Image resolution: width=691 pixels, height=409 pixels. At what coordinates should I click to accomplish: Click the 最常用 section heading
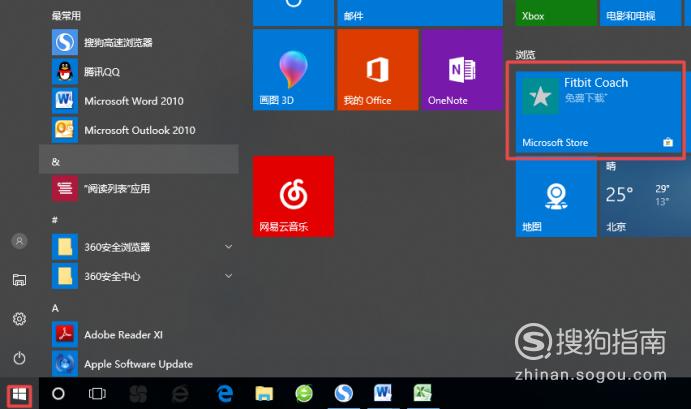tap(66, 16)
